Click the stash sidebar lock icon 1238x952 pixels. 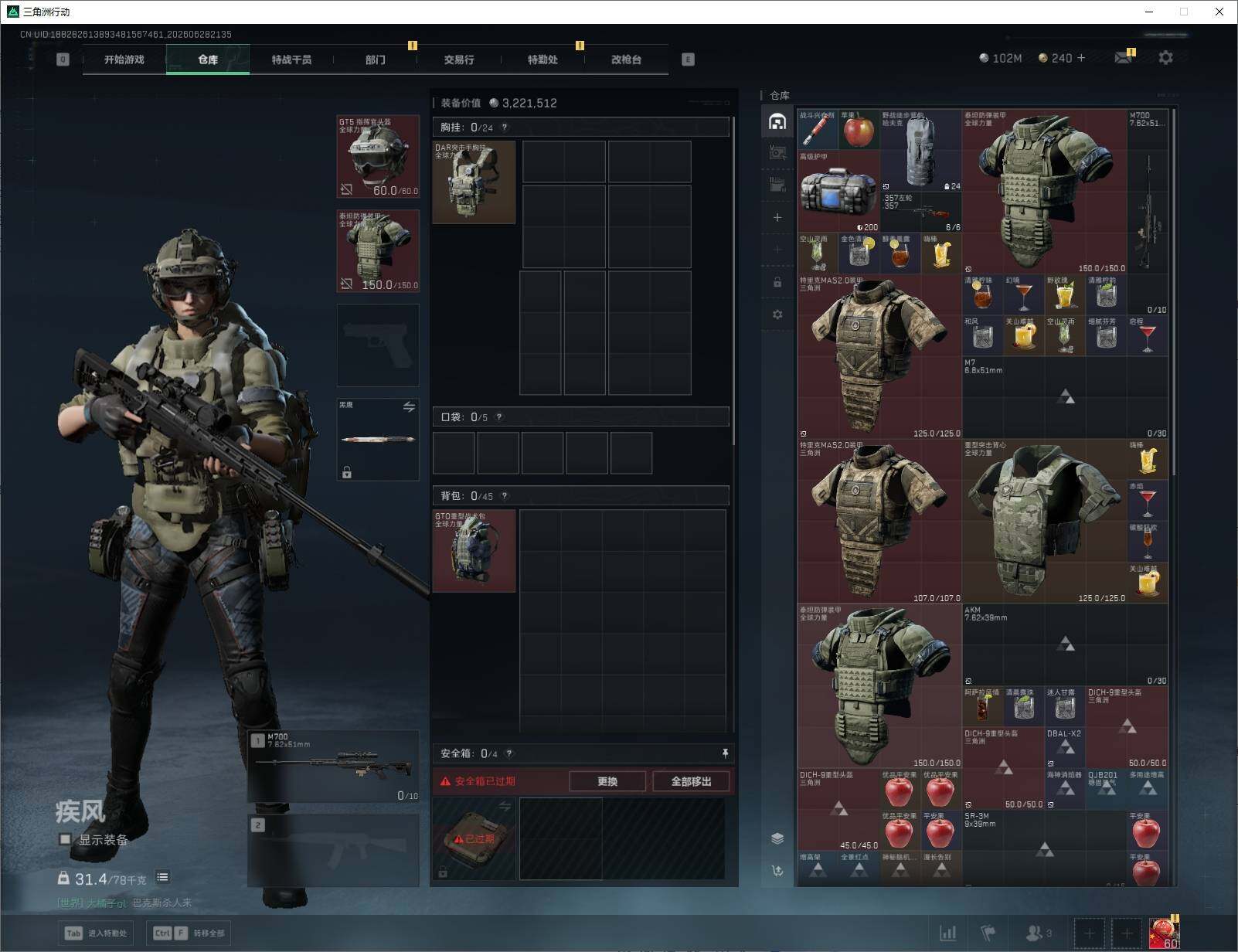point(777,283)
